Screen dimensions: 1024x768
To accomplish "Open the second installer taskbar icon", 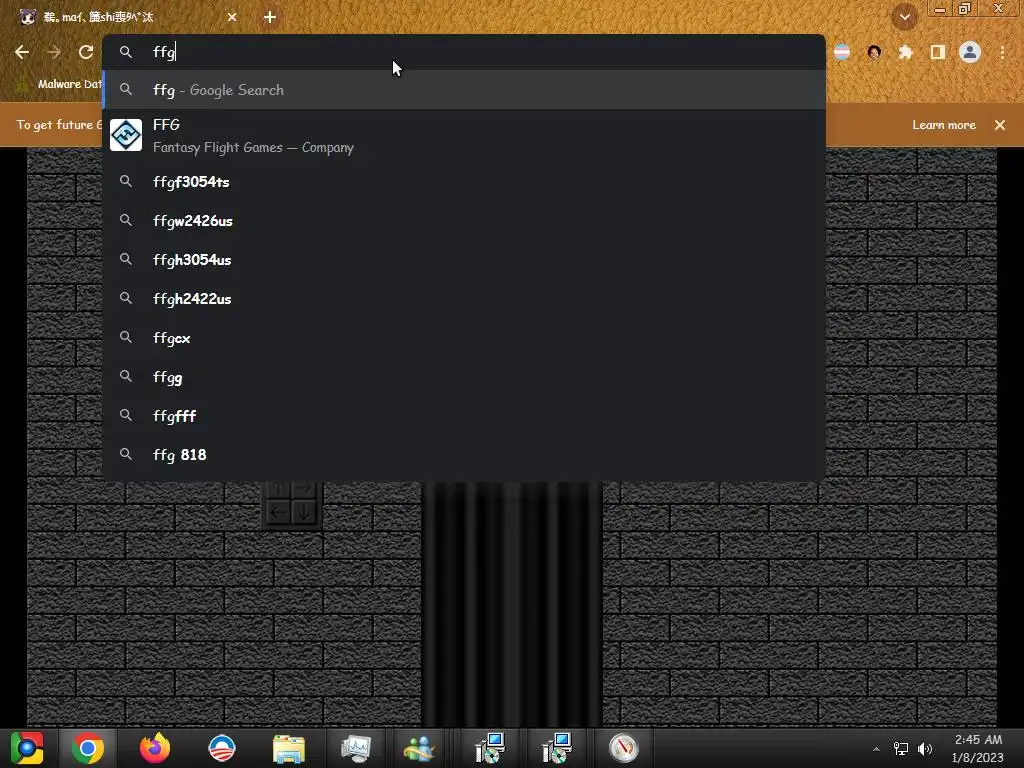I will pos(556,748).
